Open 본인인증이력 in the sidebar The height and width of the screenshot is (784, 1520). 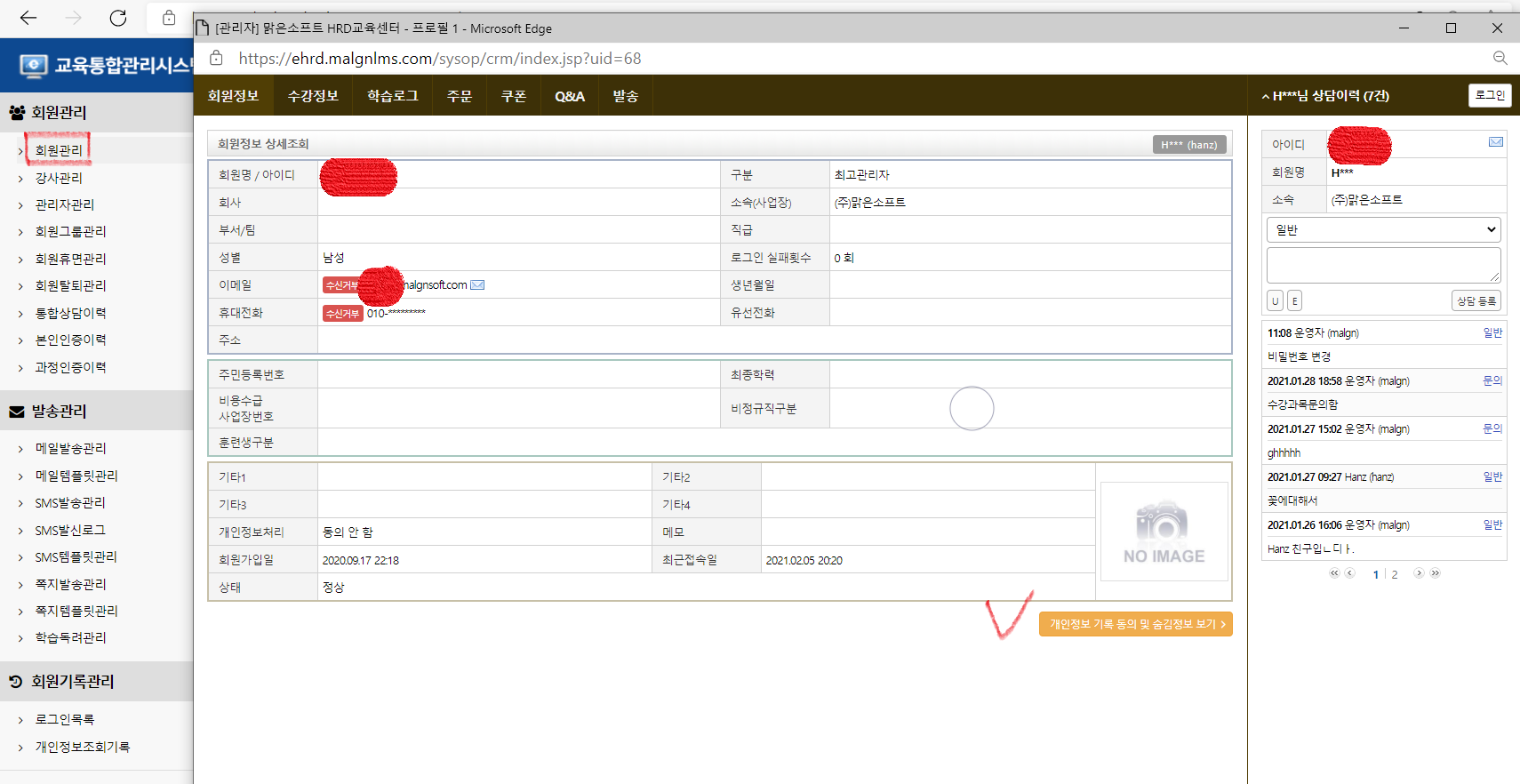71,340
